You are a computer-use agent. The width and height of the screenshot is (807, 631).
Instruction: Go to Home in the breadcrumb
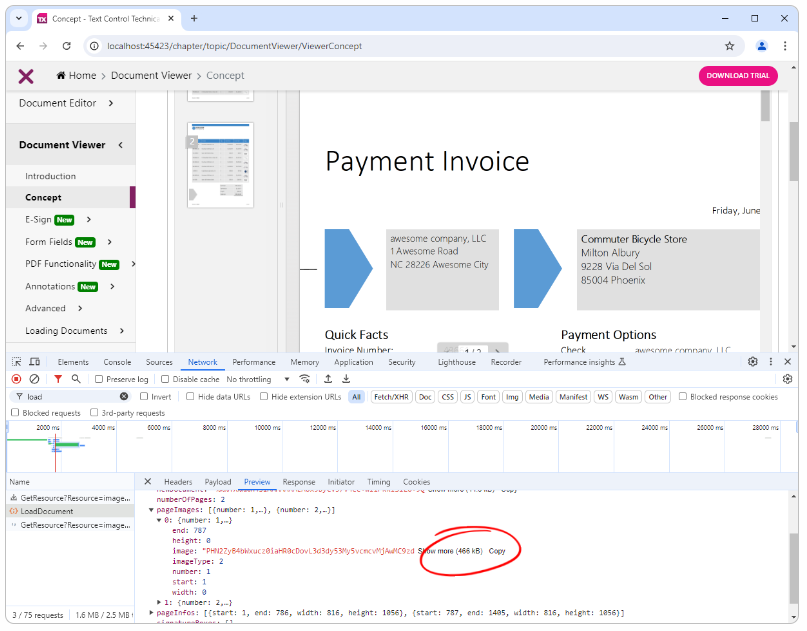point(76,76)
